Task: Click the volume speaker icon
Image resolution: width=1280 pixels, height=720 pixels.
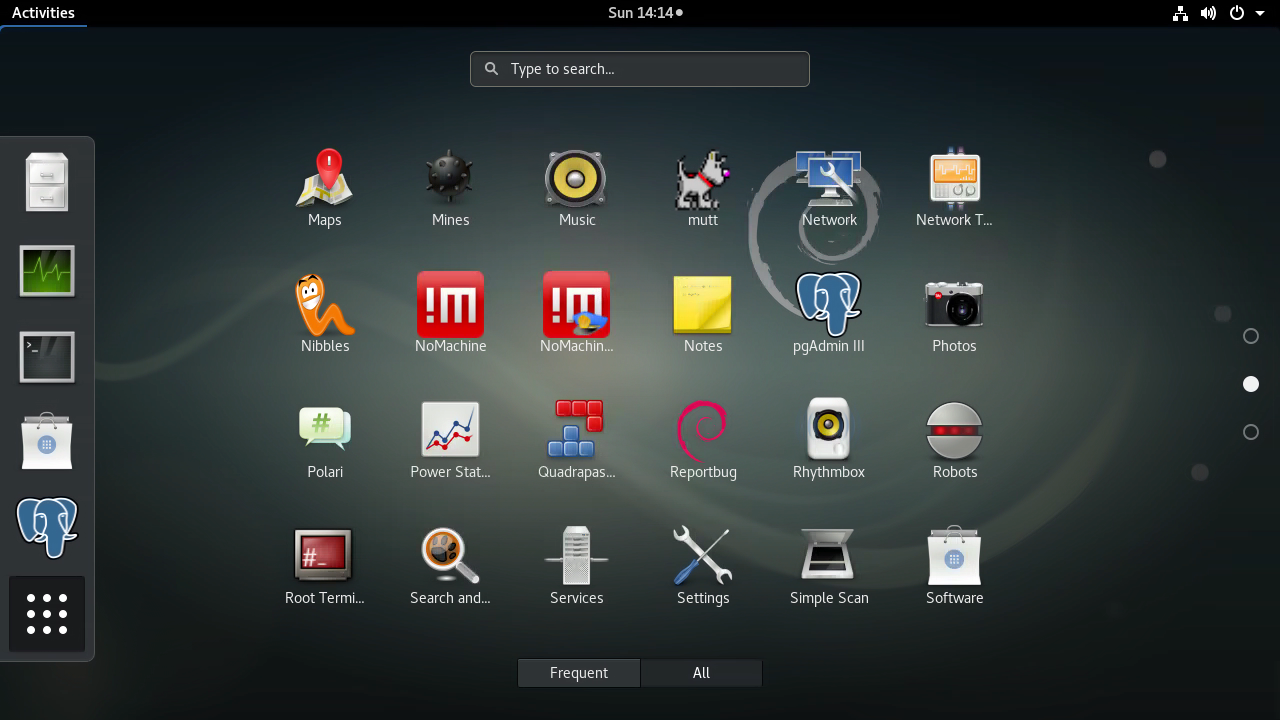Action: point(1208,13)
